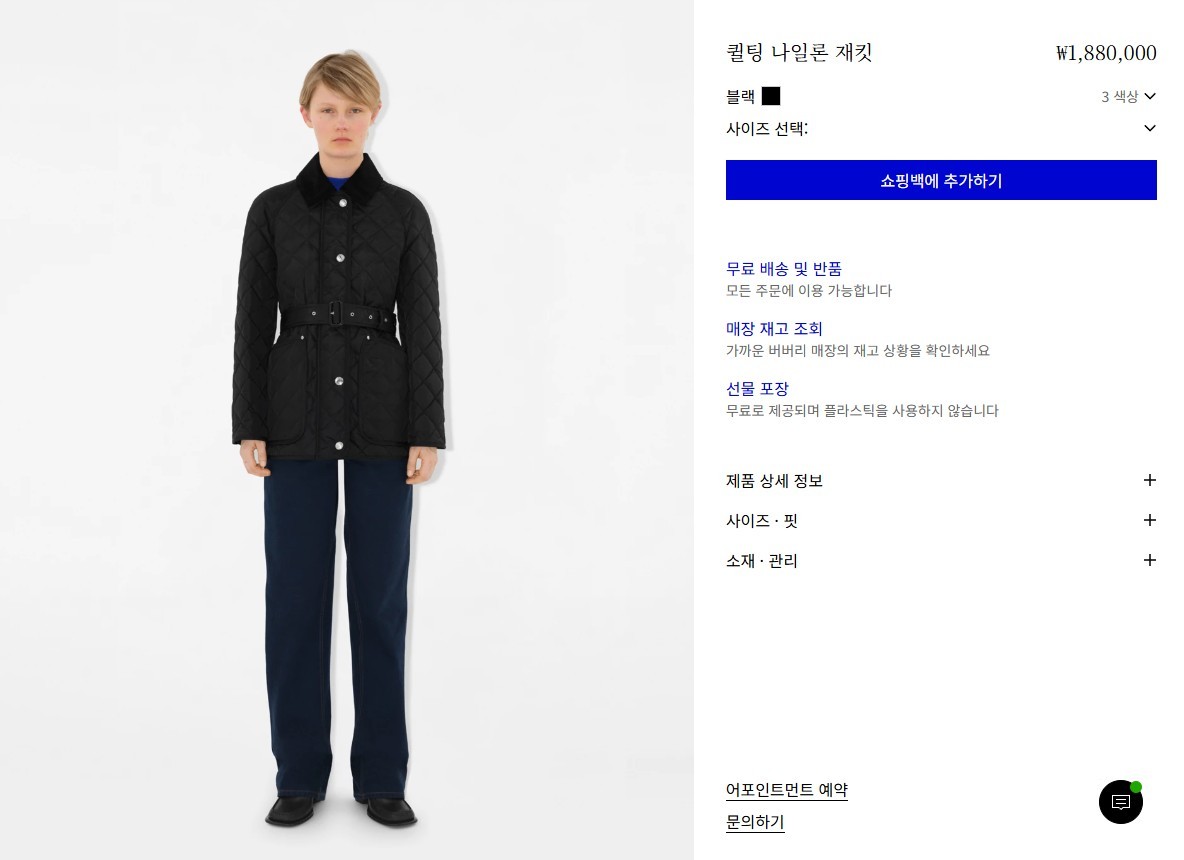Click the 쇼핑백에 추가하기 button
Screen dimensions: 1184x860
tap(941, 180)
